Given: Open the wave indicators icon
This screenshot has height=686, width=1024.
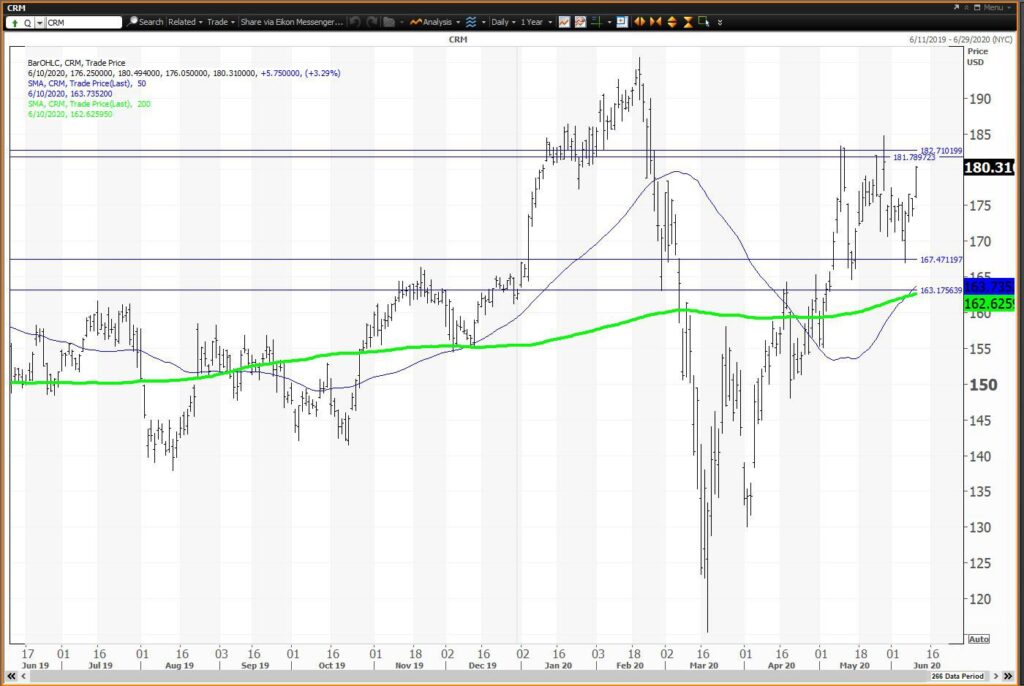Looking at the screenshot, I should pyautogui.click(x=471, y=22).
